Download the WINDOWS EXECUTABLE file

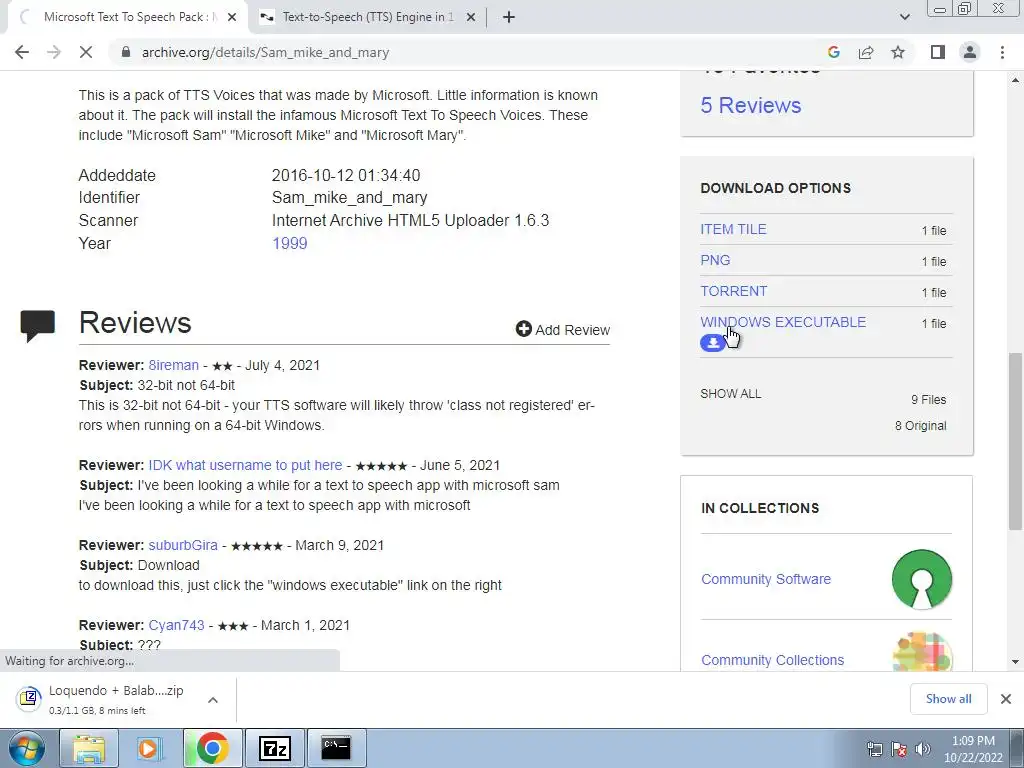coord(783,322)
